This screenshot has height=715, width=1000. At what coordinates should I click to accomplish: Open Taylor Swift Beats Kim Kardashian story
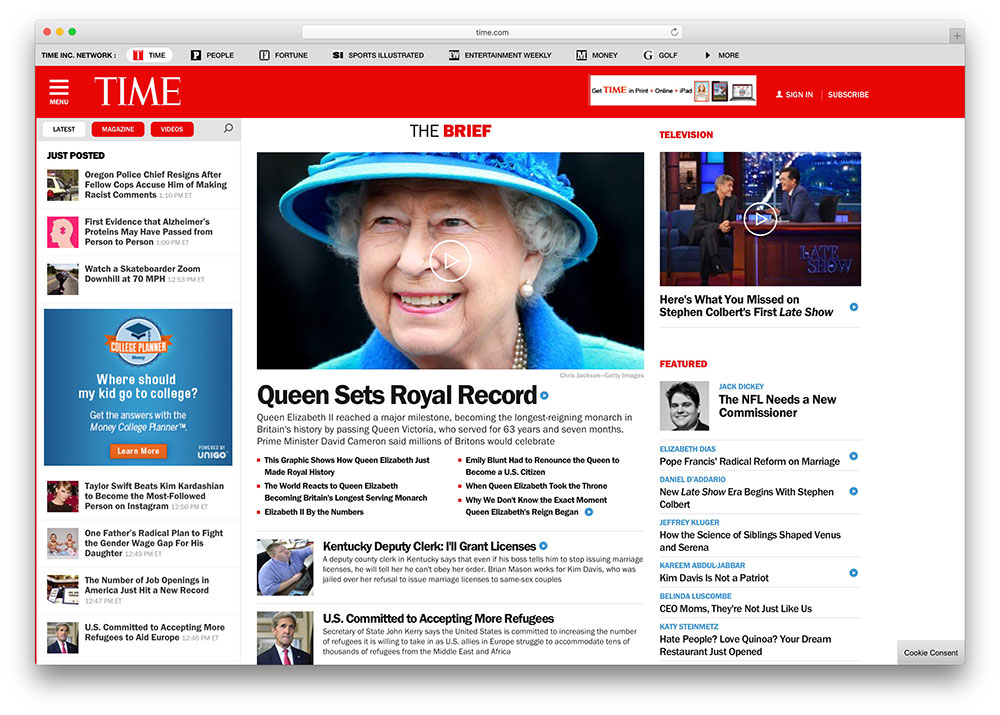(x=154, y=496)
